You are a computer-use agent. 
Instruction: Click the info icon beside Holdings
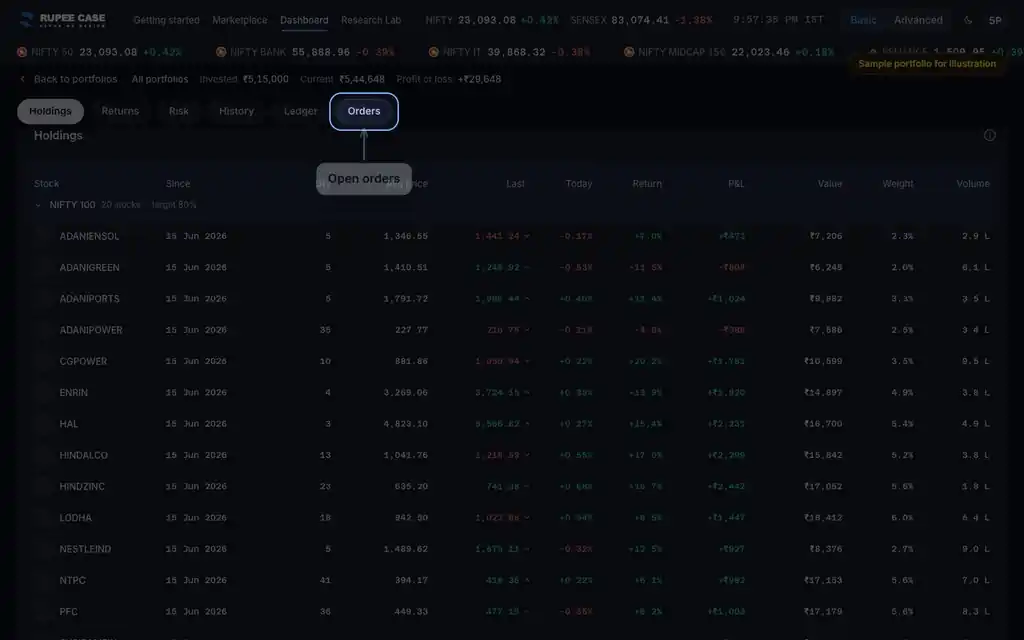pyautogui.click(x=989, y=135)
